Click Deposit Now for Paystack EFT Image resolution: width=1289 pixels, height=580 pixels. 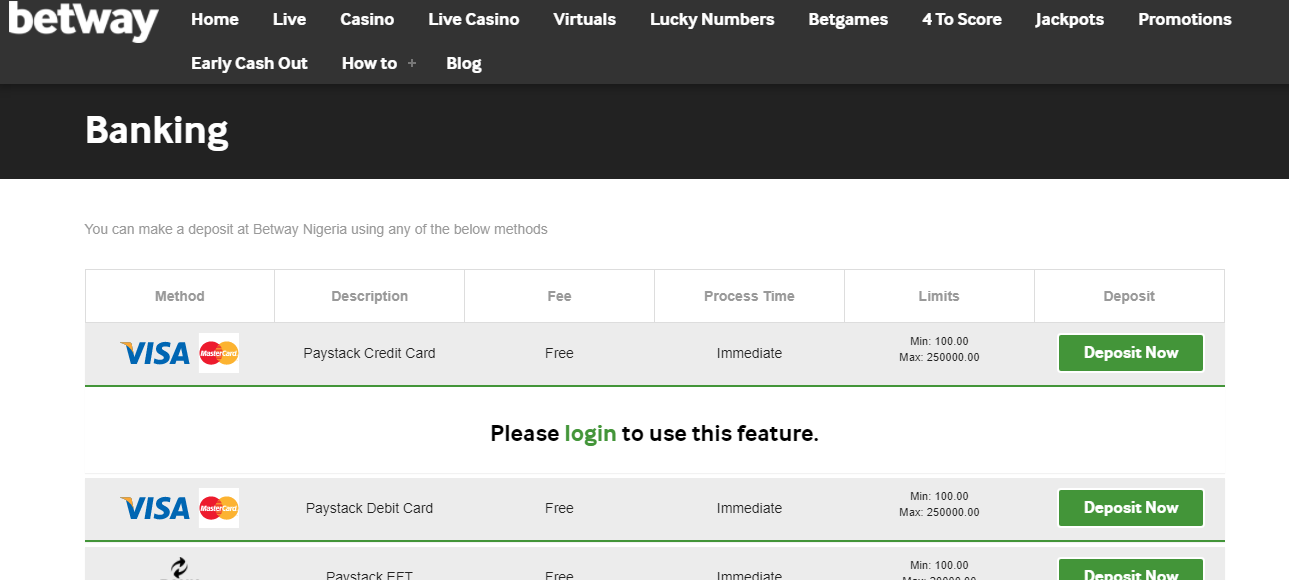1131,570
